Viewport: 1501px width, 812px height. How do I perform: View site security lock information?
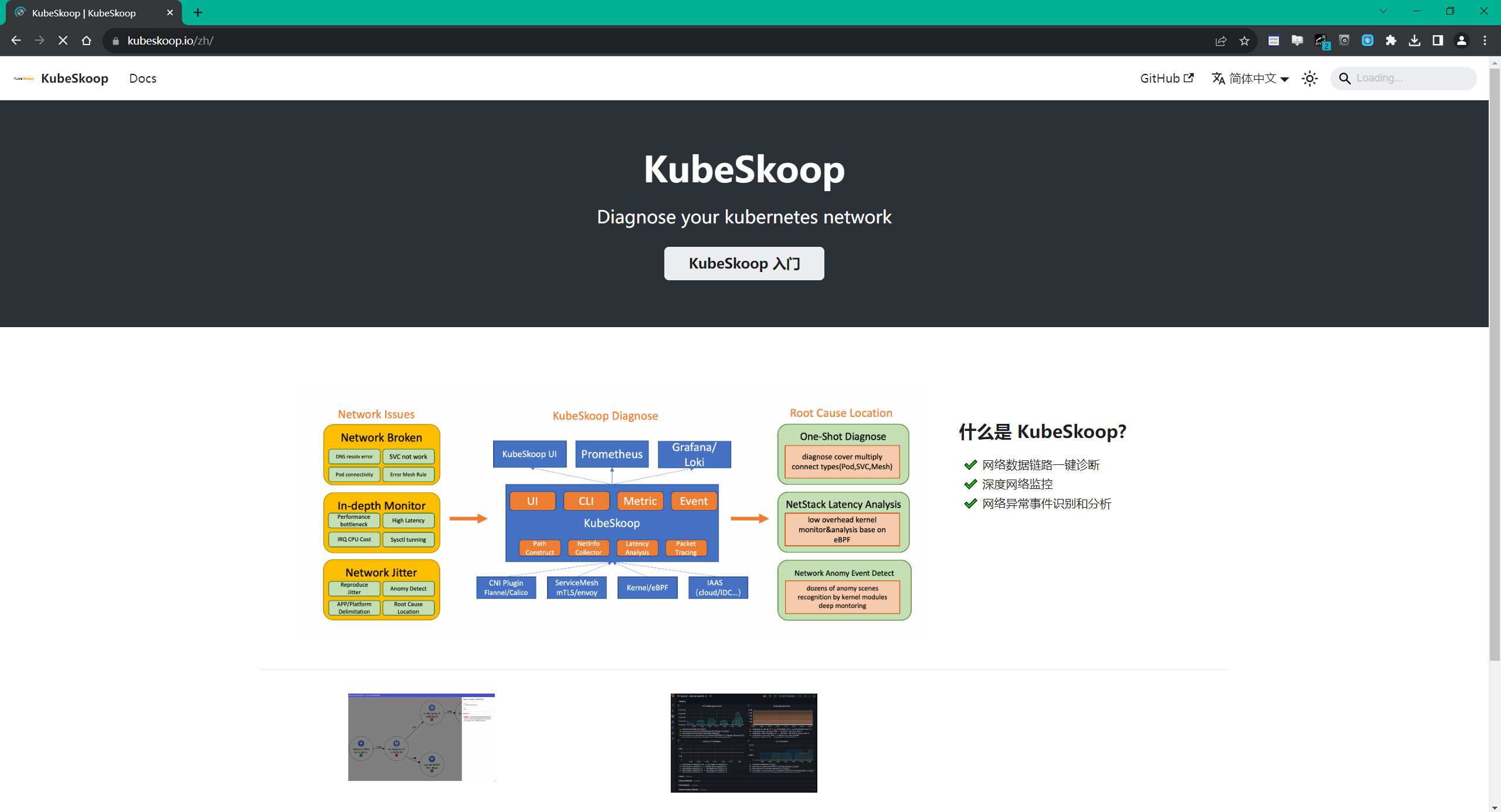[116, 41]
